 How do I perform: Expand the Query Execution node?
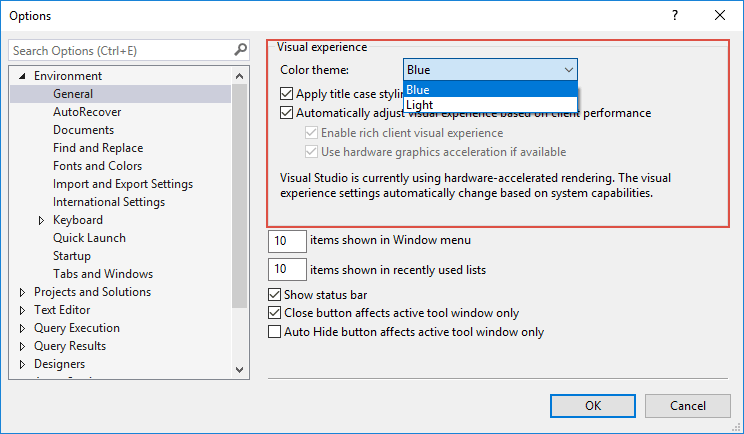click(22, 328)
